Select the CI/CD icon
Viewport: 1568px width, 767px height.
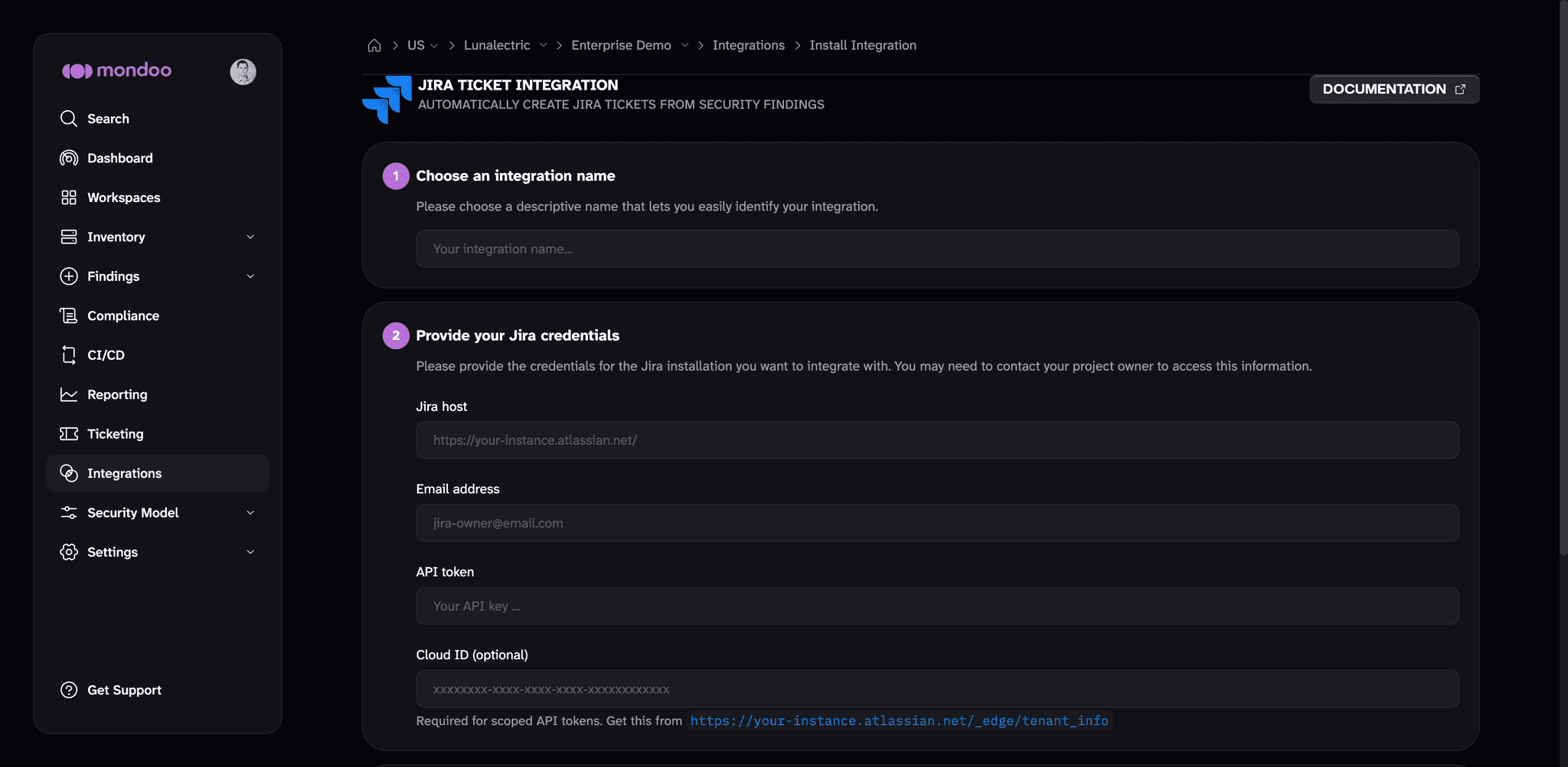click(69, 355)
